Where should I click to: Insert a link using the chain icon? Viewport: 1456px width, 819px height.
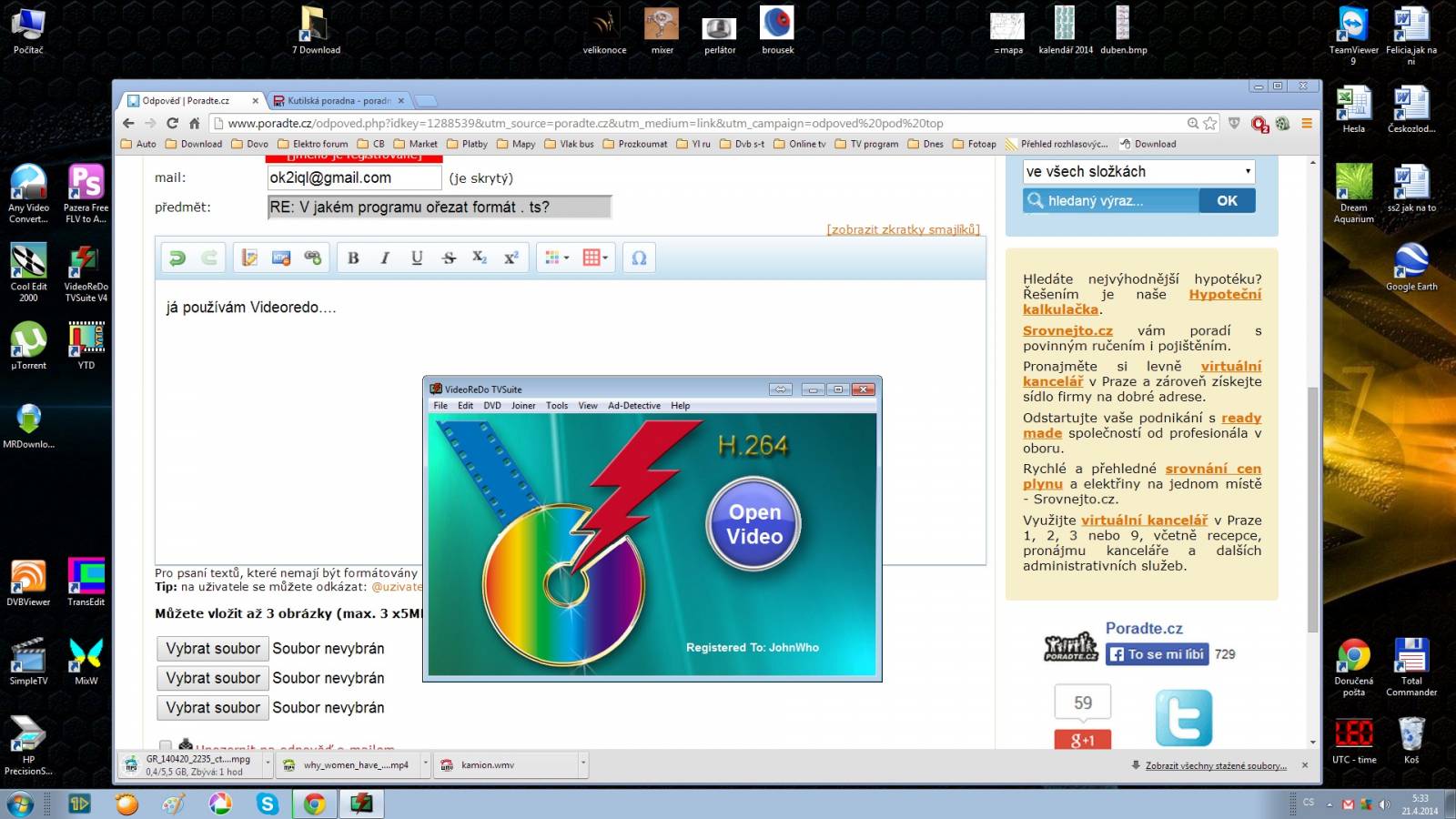click(x=312, y=258)
